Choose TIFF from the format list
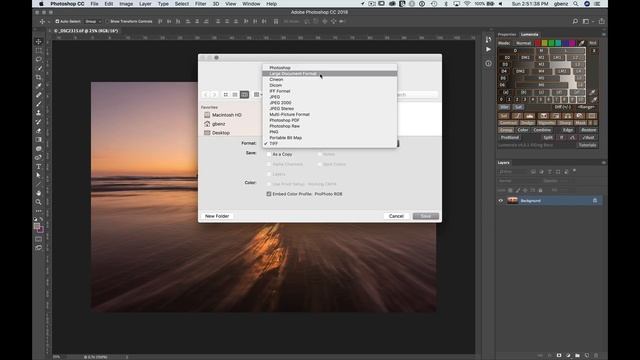The height and width of the screenshot is (360, 640). point(330,144)
